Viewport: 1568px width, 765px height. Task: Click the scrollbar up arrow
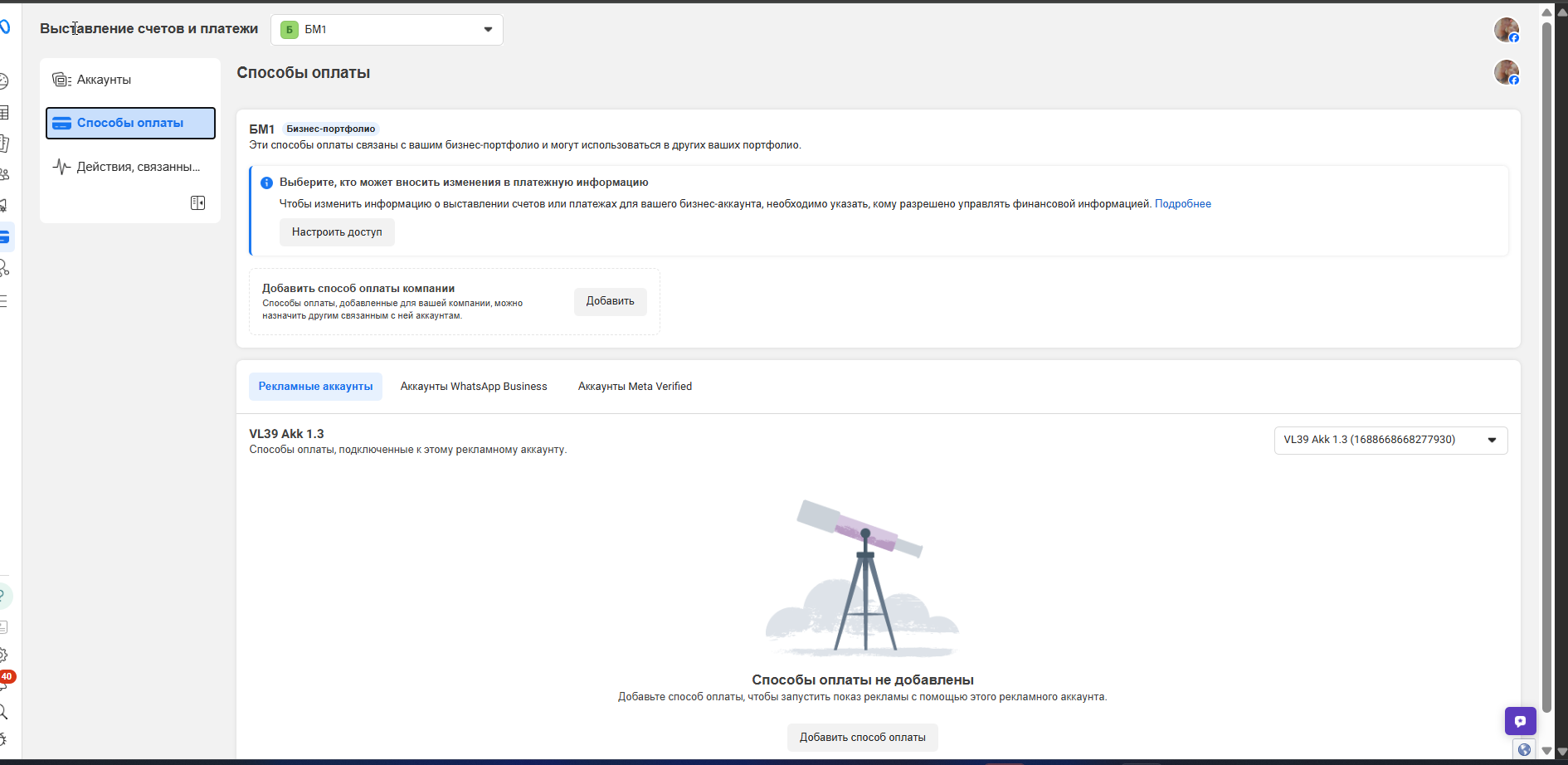(x=1546, y=12)
